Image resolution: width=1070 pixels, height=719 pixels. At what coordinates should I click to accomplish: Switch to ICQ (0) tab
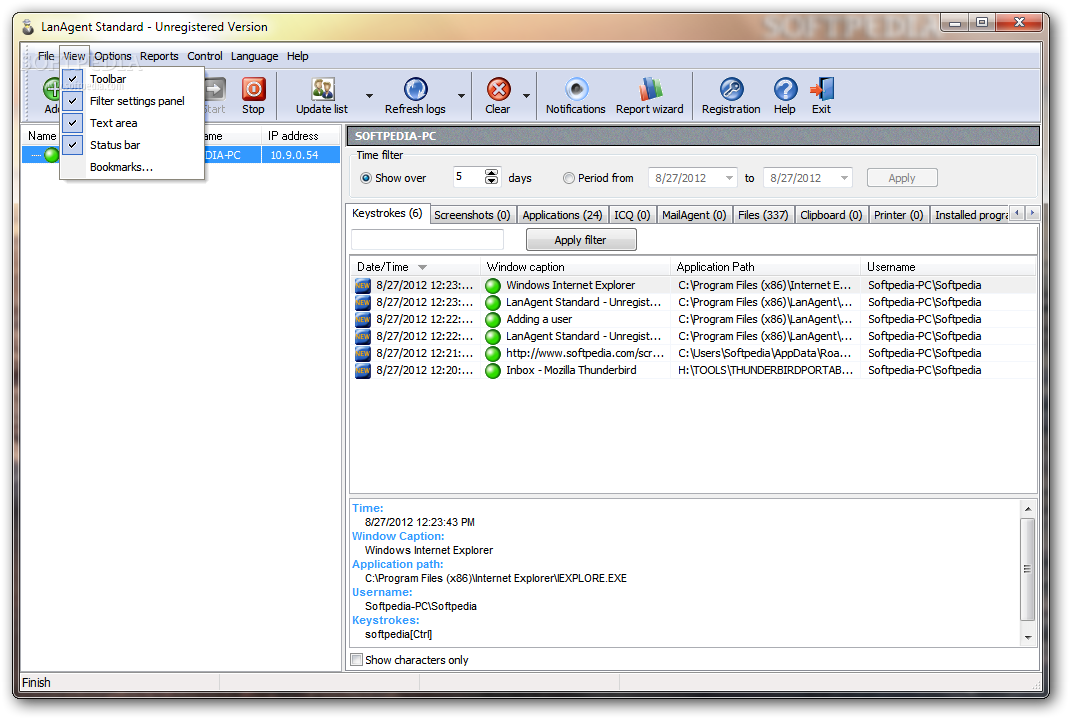coord(632,215)
